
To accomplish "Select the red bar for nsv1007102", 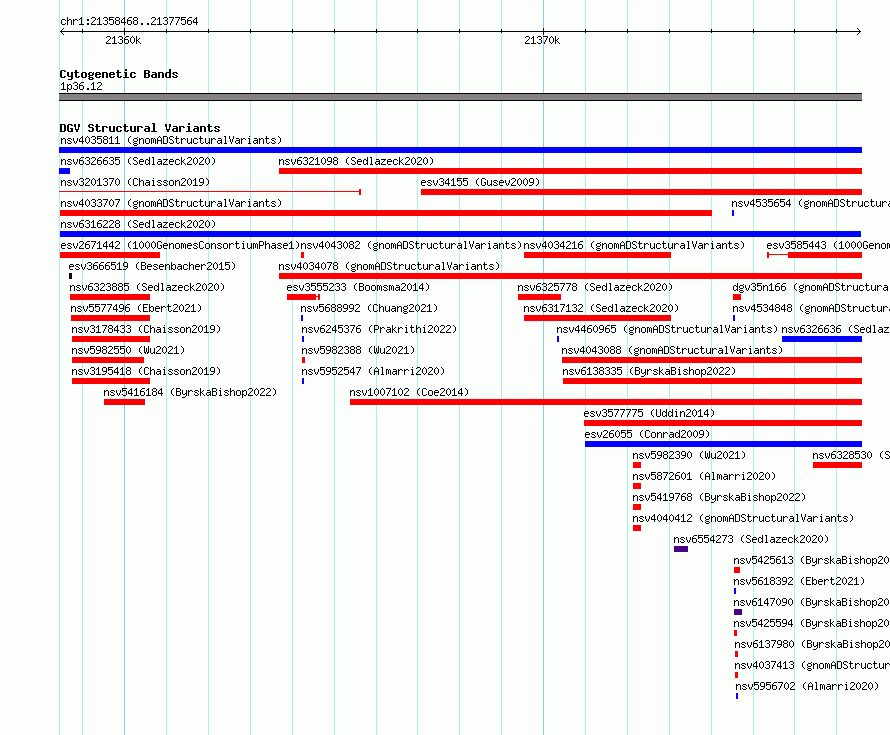I will (606, 402).
